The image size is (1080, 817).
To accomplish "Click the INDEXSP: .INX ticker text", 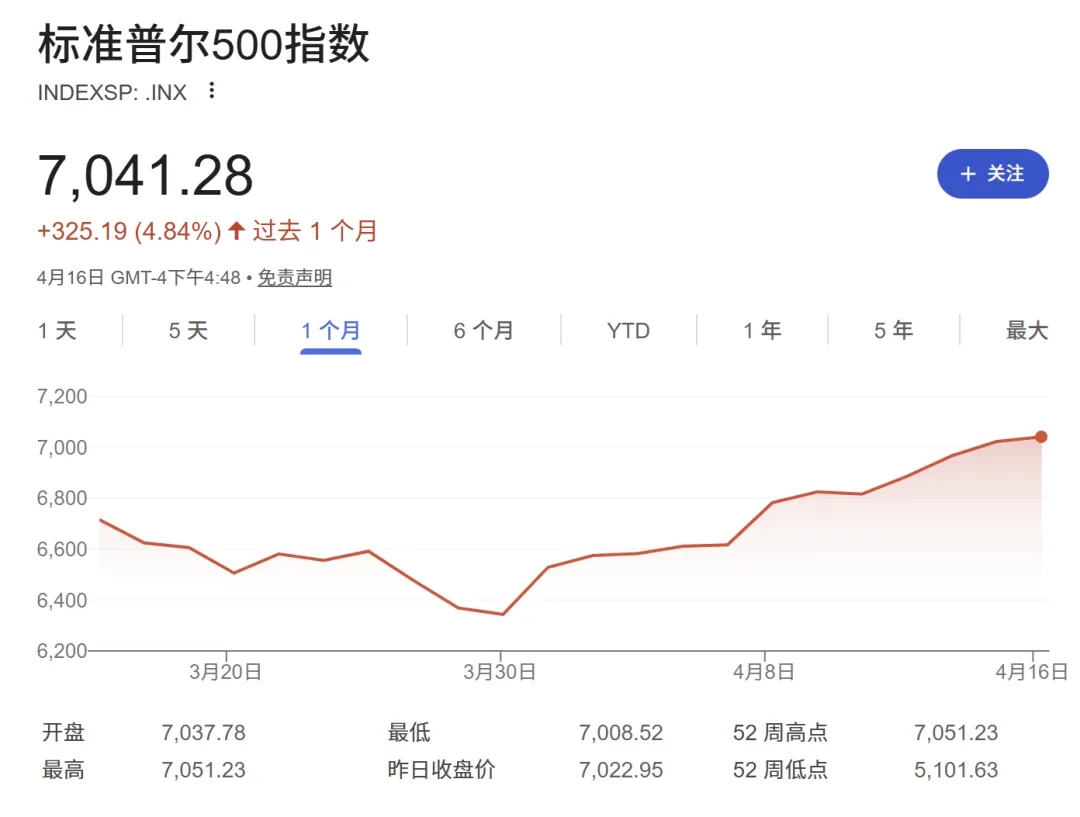I will 112,92.
